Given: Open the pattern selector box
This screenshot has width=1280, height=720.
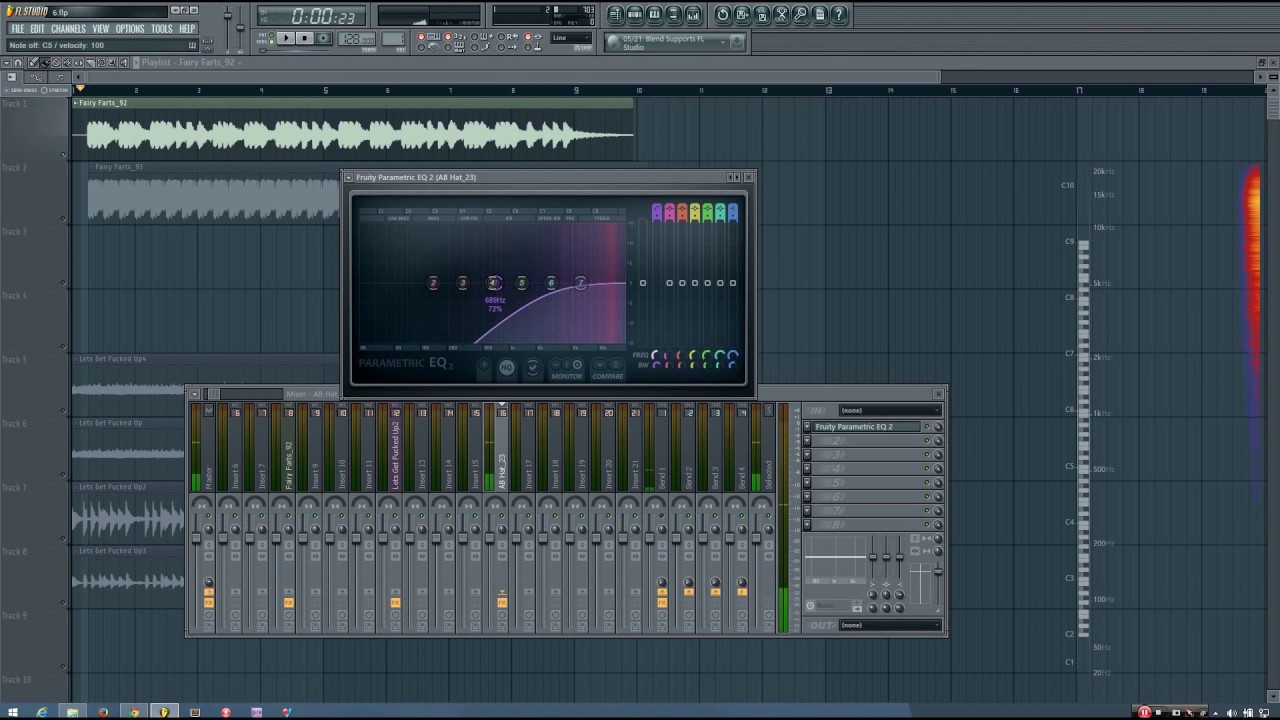Looking at the screenshot, I should (x=393, y=38).
